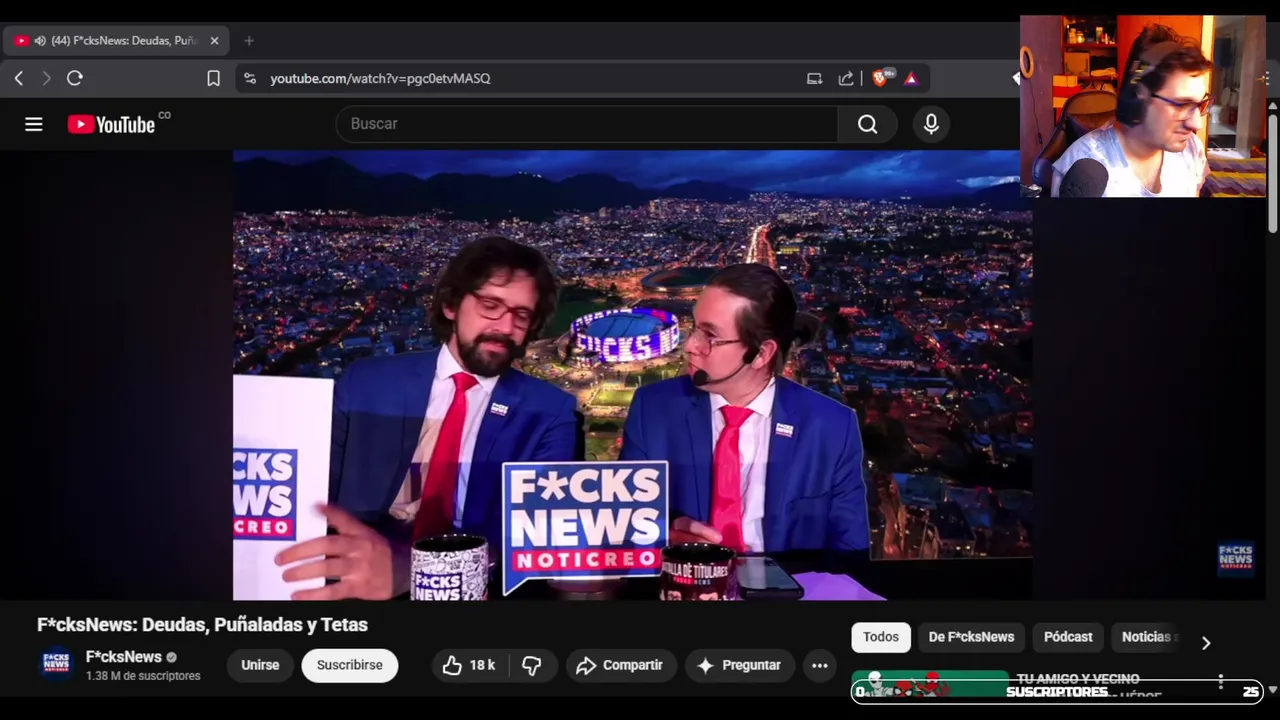Open the F*cksNews channel name link
1280x720 pixels.
point(124,657)
